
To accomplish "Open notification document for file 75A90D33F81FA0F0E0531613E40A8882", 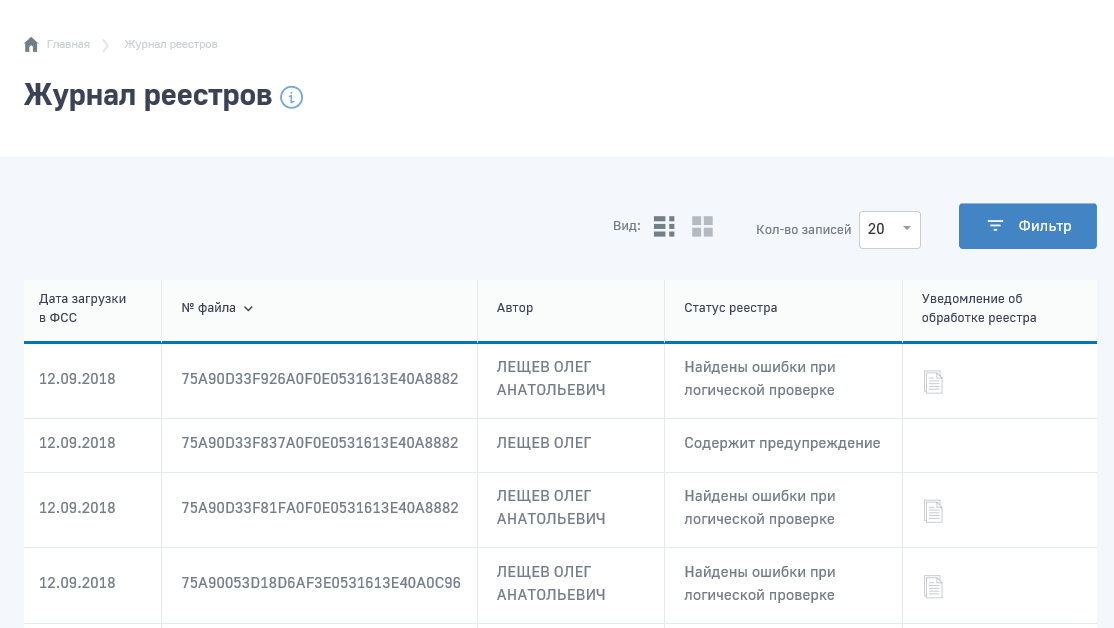I will tap(933, 511).
